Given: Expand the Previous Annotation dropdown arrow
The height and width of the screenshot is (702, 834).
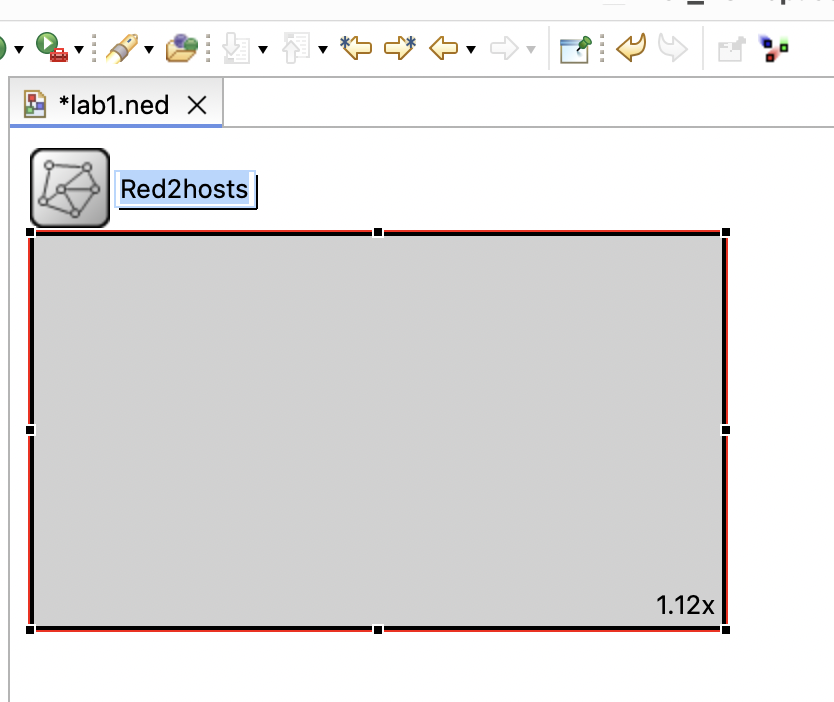Looking at the screenshot, I should 323,49.
